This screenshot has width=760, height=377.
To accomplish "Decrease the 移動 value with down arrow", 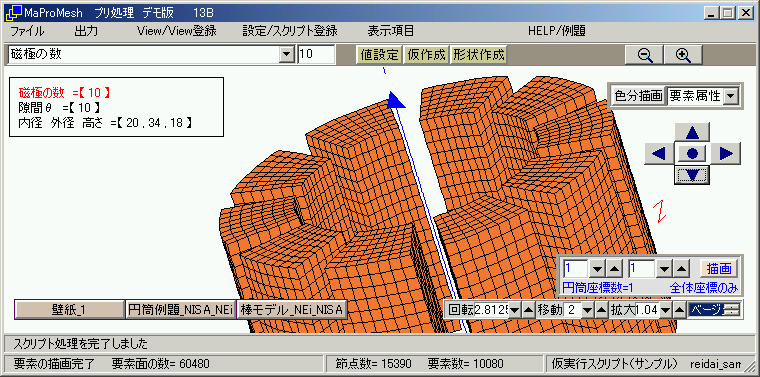I will 587,310.
